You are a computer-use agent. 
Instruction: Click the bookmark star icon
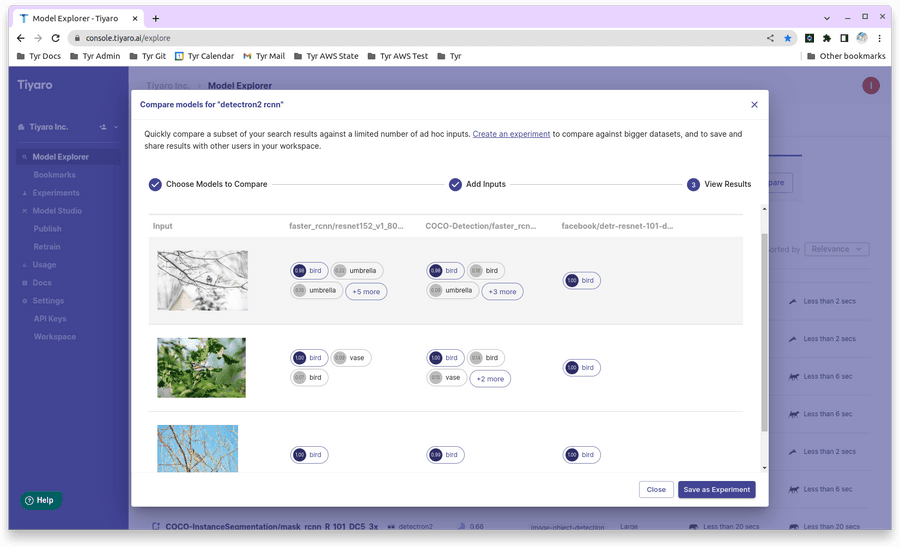pyautogui.click(x=788, y=38)
